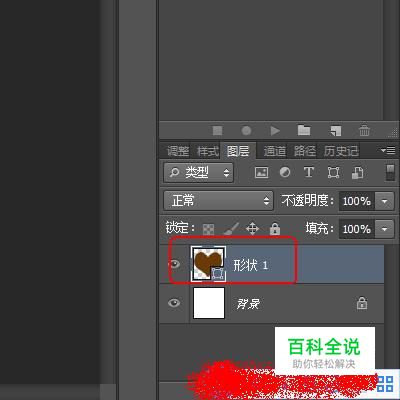The width and height of the screenshot is (400, 400).
Task: Select the 形状 1 layer name
Action: 250,265
